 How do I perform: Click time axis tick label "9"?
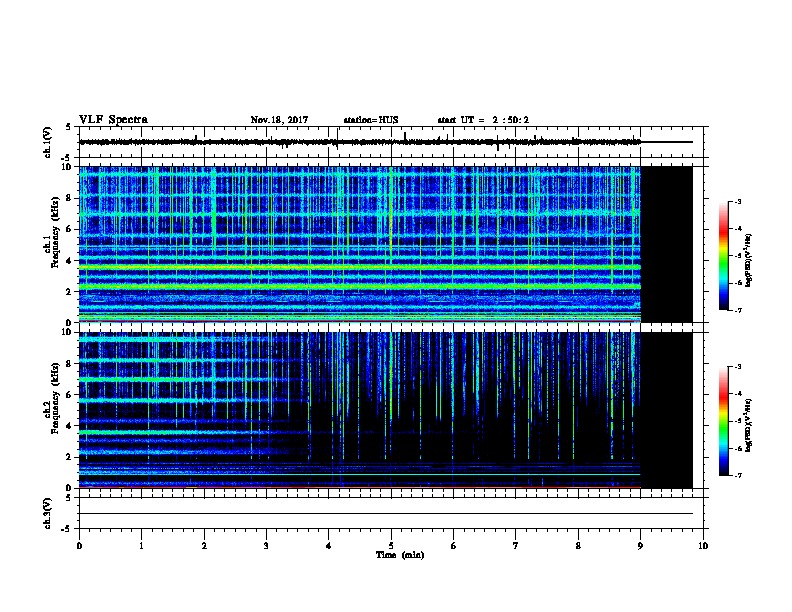(640, 546)
